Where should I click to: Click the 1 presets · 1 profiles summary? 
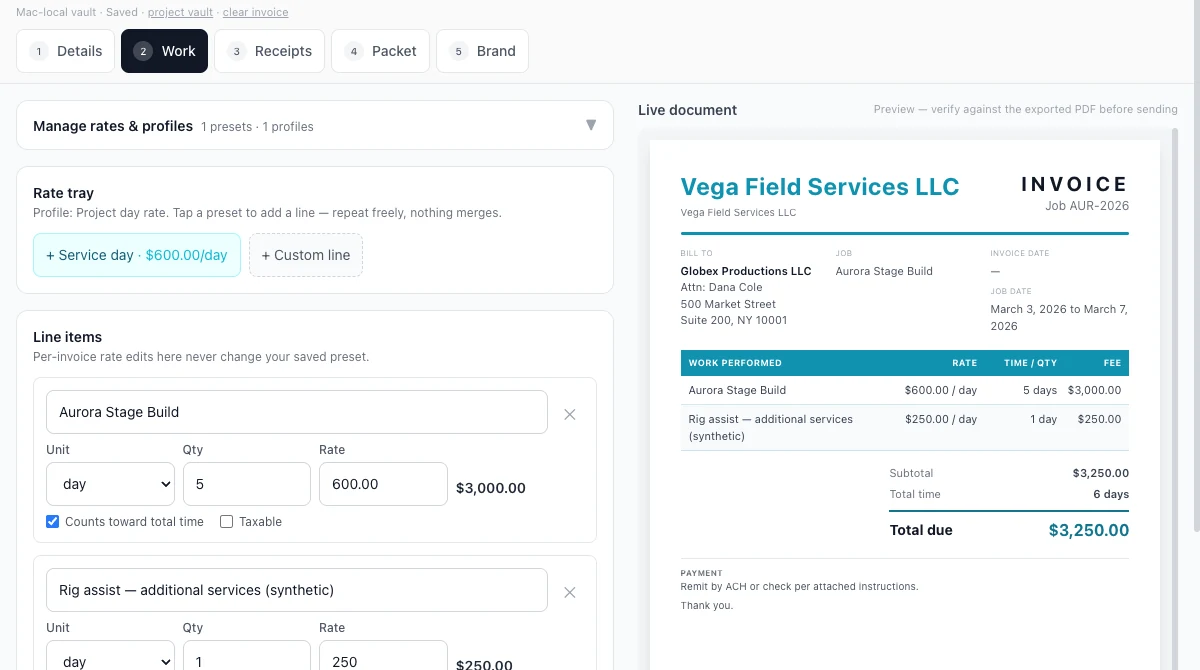click(257, 127)
